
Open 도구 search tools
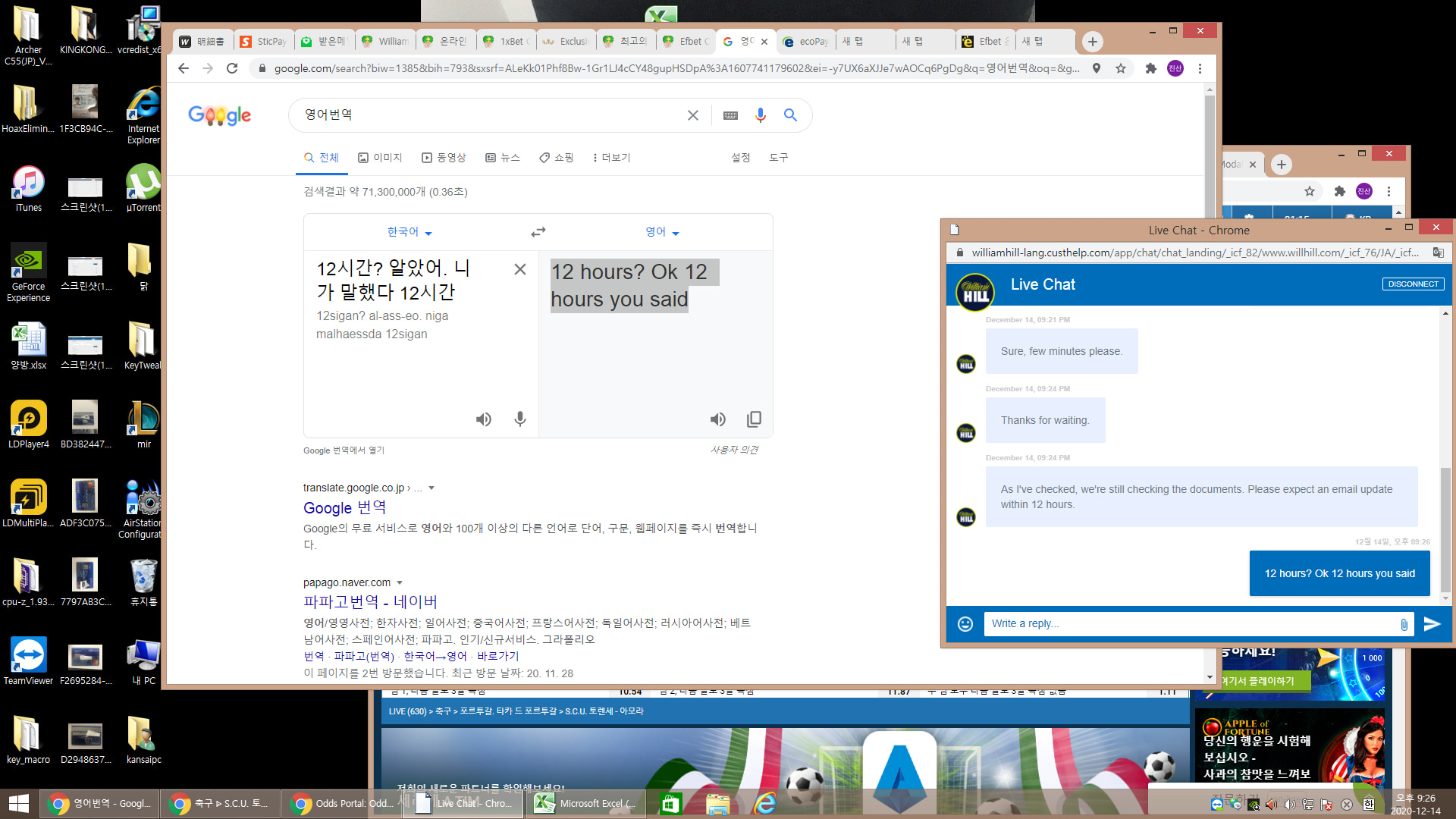[779, 158]
